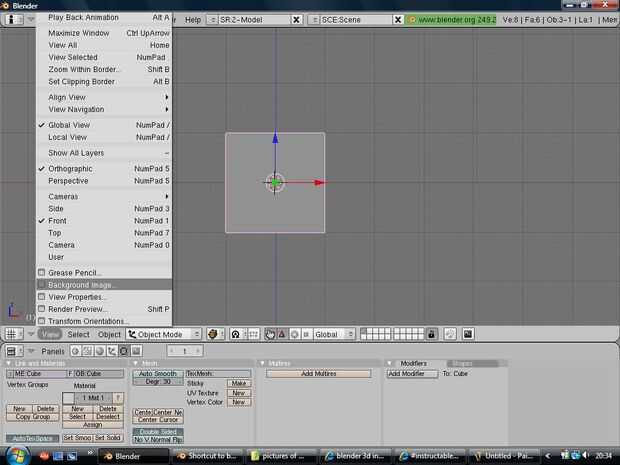Click the Assign material button
This screenshot has width=620, height=465.
click(x=93, y=425)
